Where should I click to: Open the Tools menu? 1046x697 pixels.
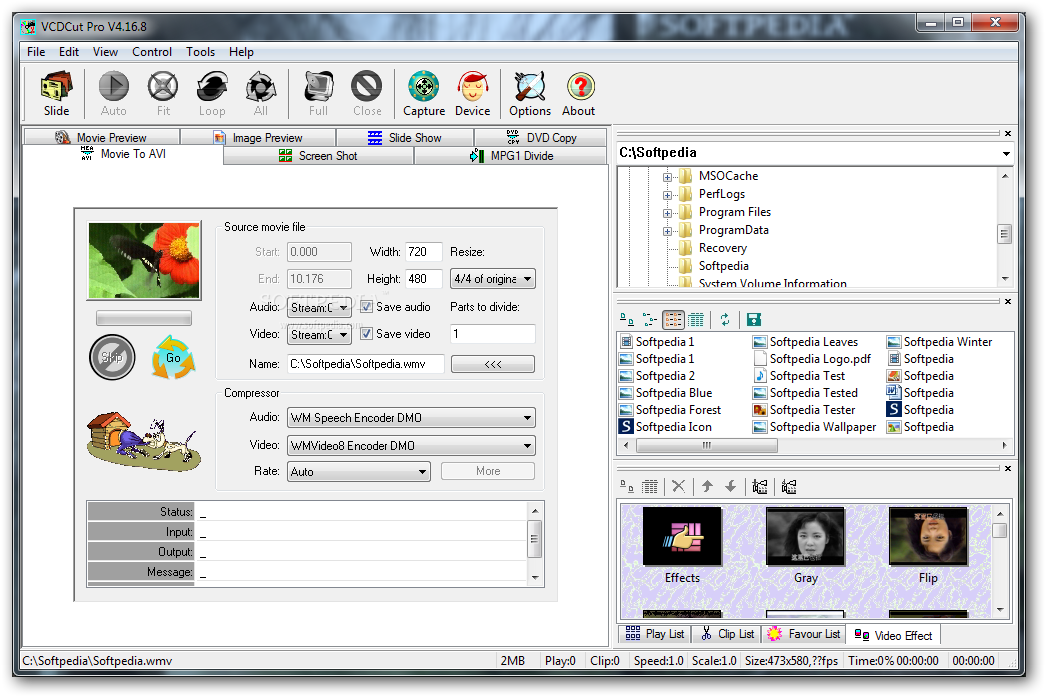coord(200,52)
